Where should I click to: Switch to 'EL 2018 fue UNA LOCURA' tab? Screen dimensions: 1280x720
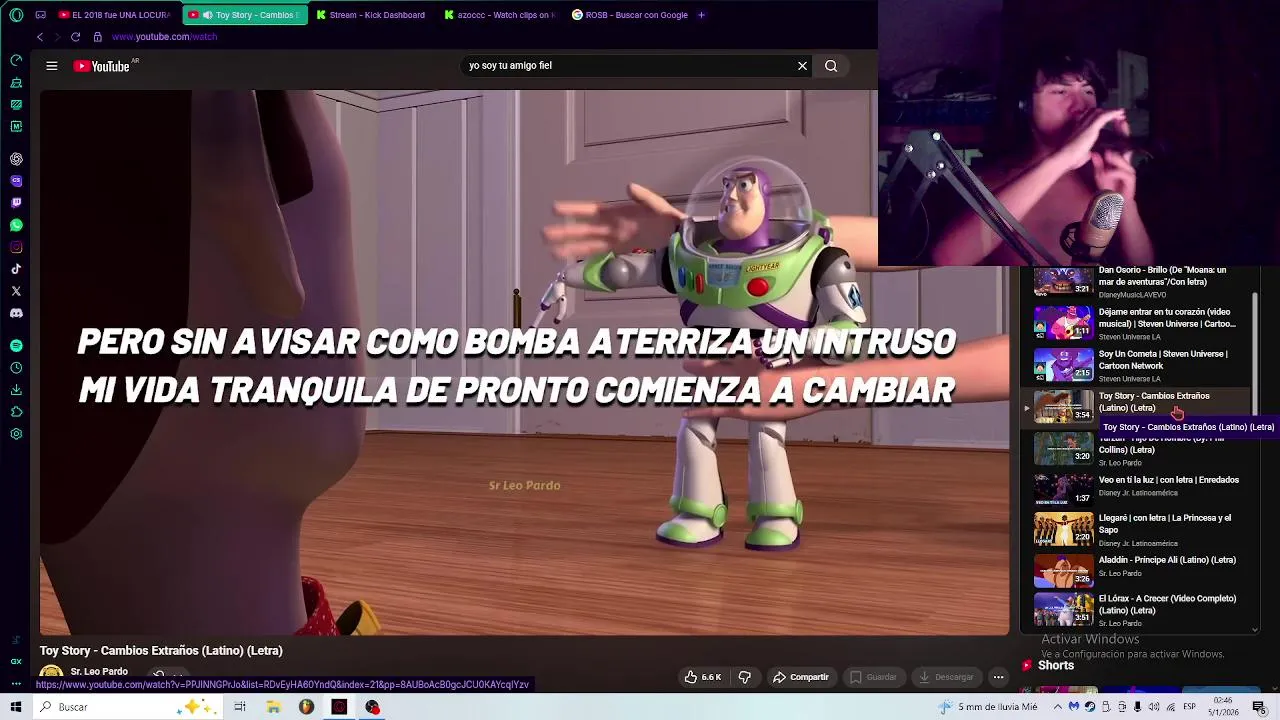114,15
